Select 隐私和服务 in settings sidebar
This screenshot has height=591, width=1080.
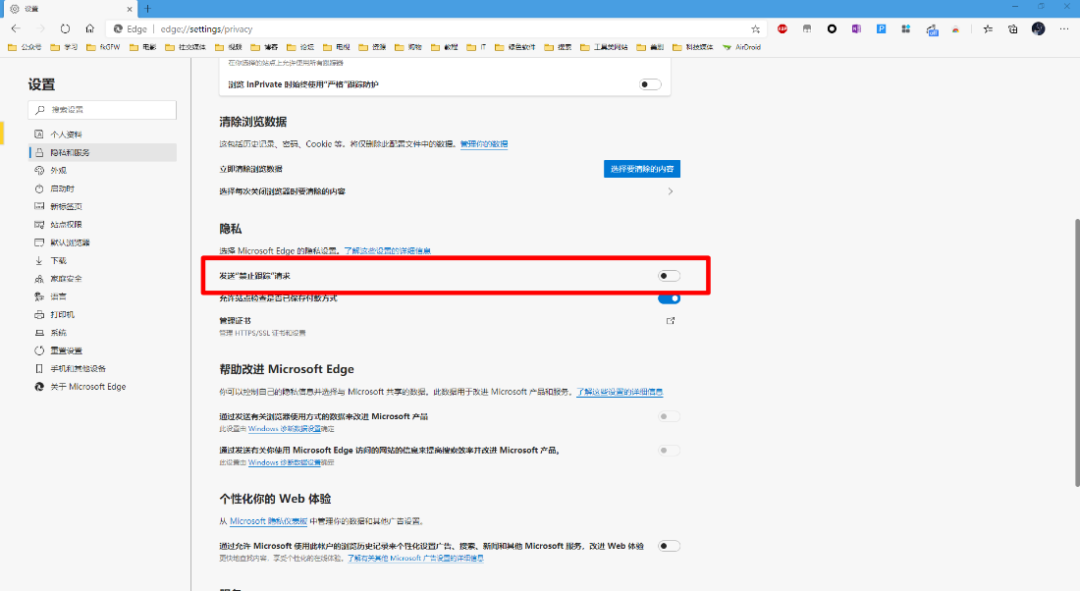pos(103,152)
